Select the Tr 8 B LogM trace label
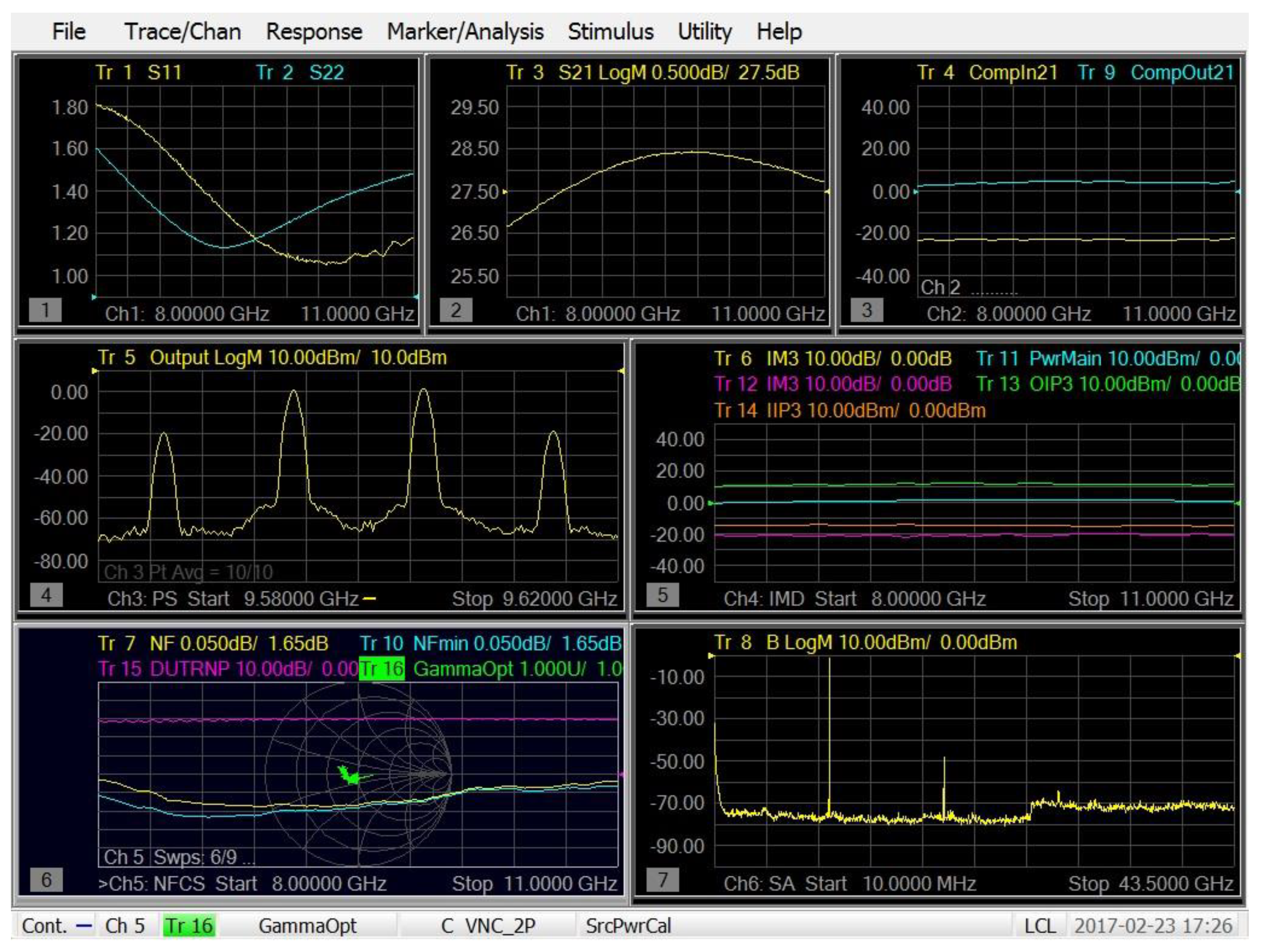This screenshot has width=1261, height=952. 866,643
